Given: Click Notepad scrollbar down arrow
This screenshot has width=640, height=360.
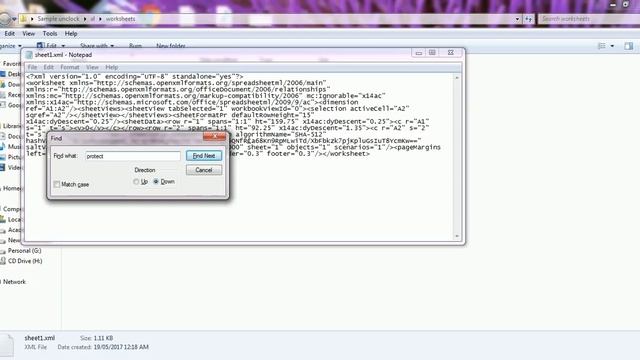Looking at the screenshot, I should [x=457, y=236].
